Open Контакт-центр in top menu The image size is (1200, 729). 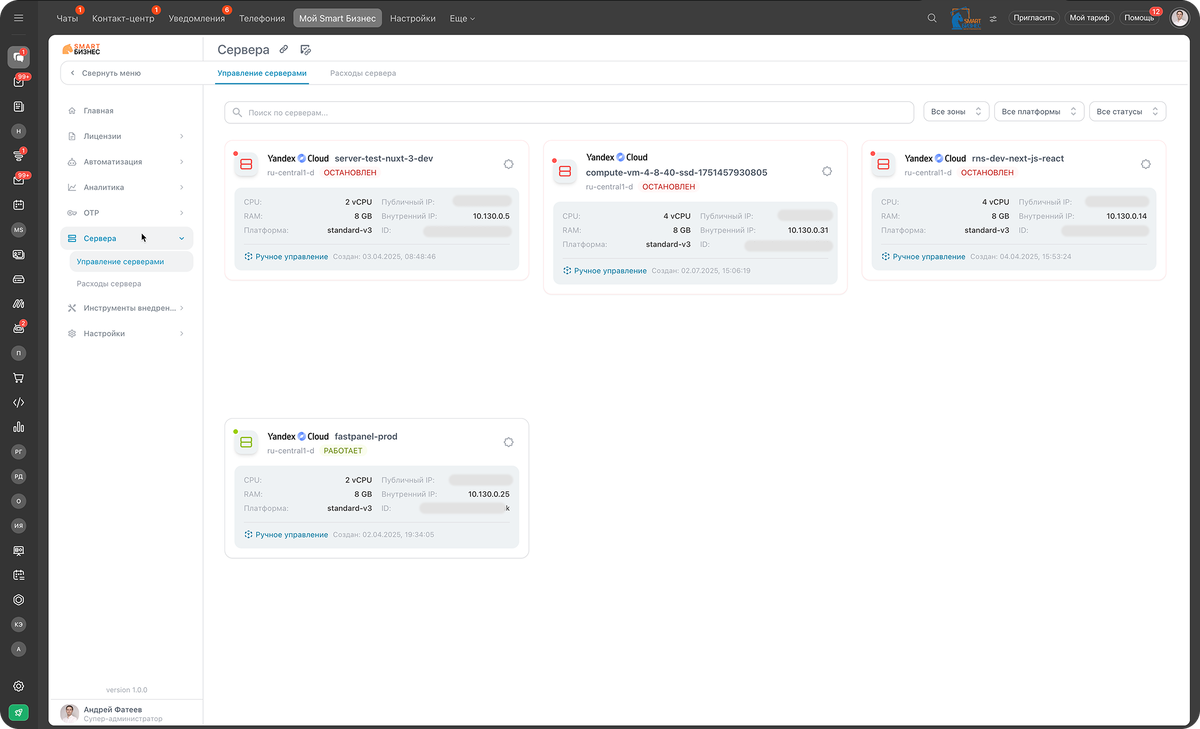pos(123,18)
